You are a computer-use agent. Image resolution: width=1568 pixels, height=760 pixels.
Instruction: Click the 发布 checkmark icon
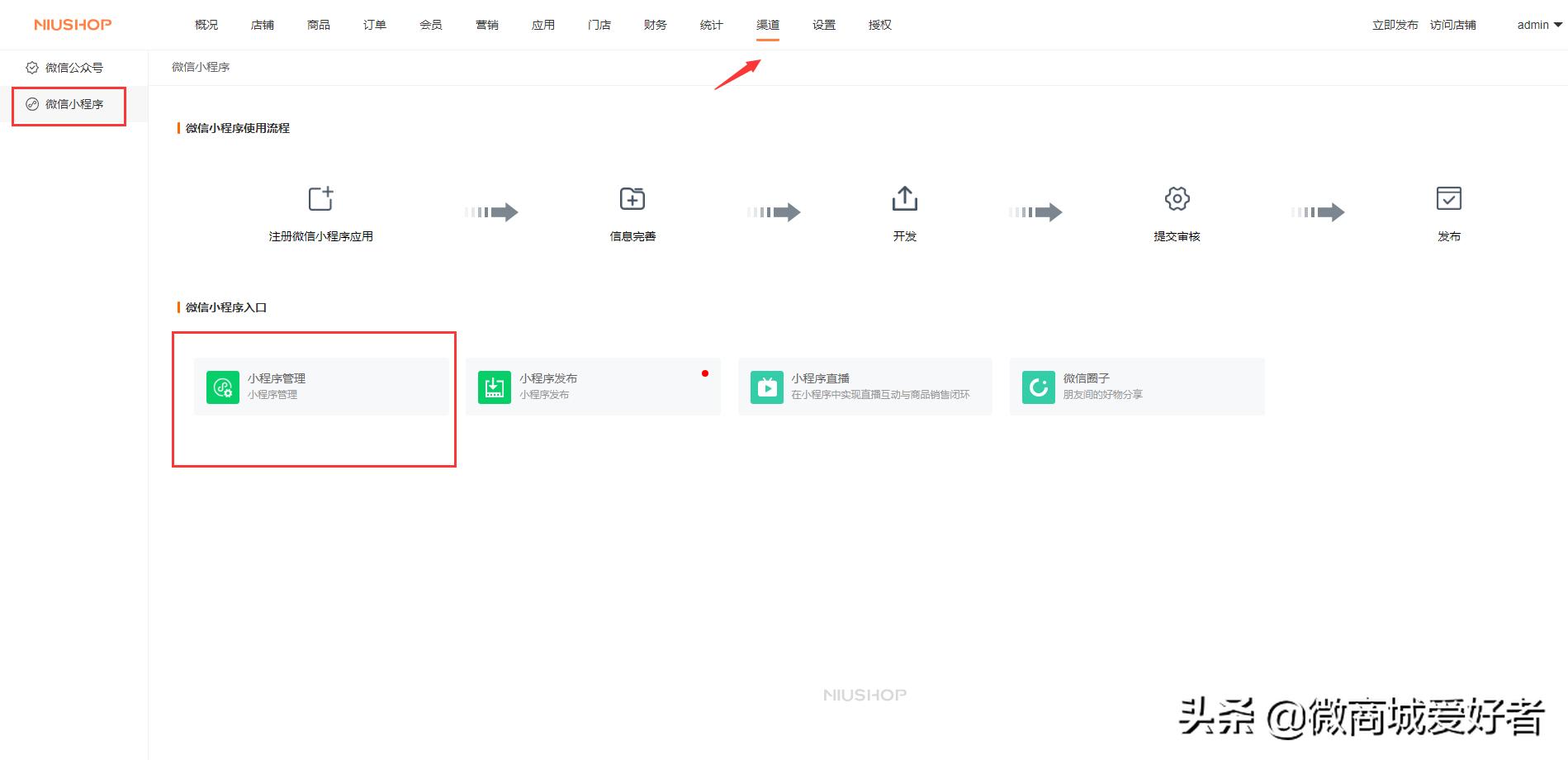(x=1449, y=198)
